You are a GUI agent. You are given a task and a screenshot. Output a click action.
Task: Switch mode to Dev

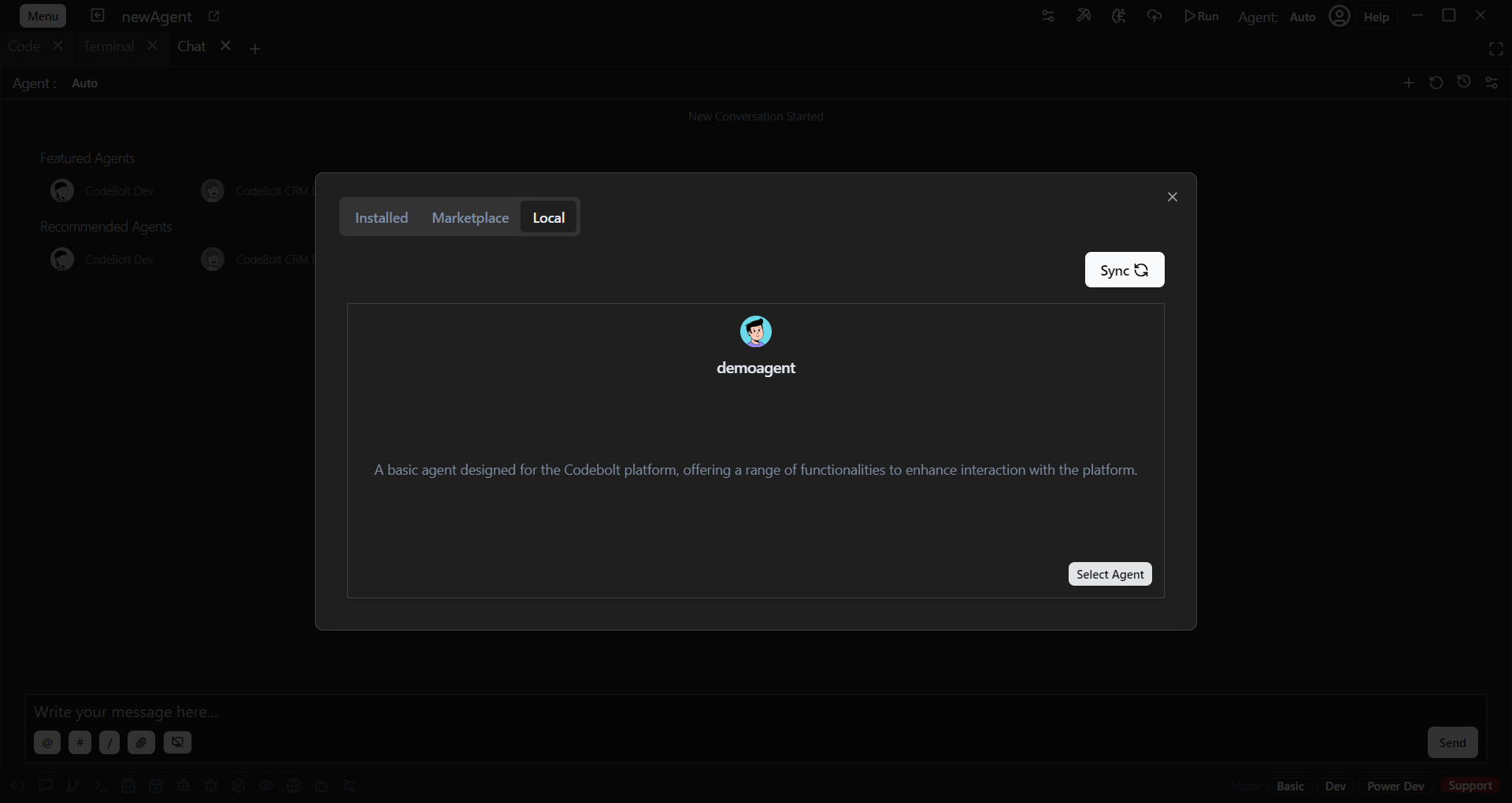pos(1336,786)
